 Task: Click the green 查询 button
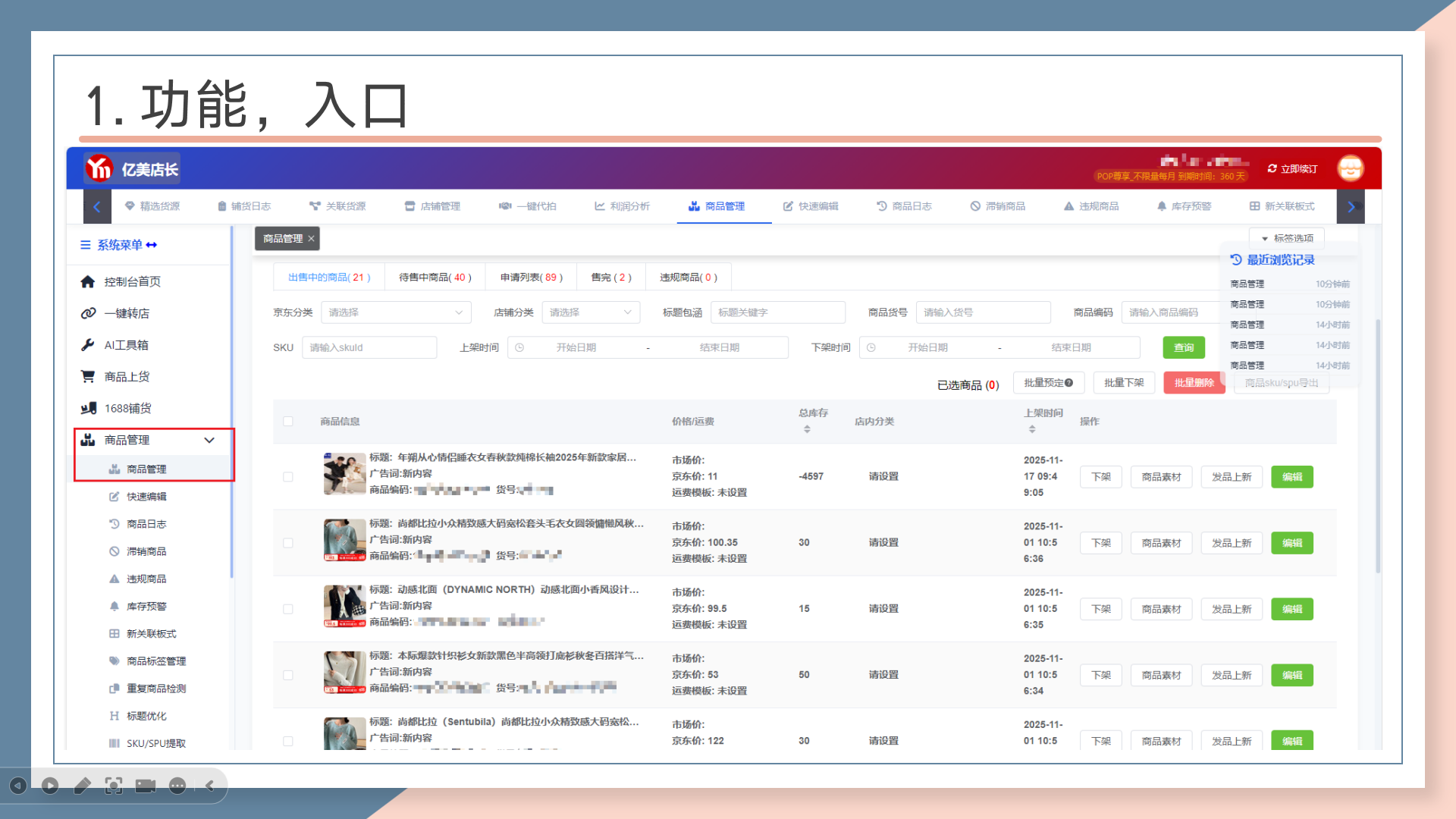[1183, 347]
